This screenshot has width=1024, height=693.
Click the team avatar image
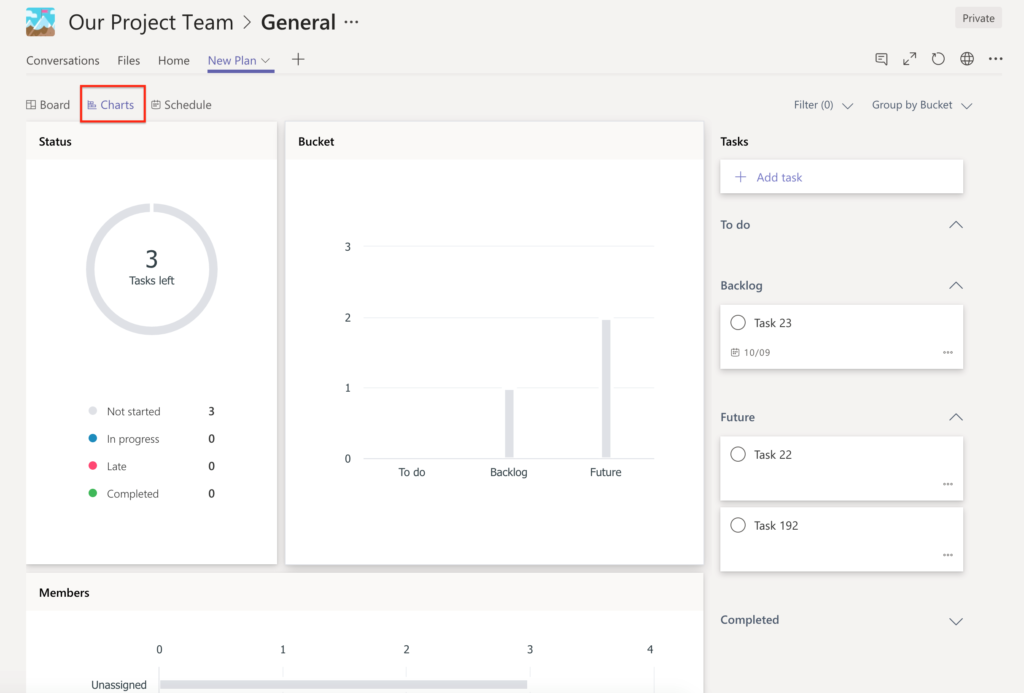tap(40, 21)
